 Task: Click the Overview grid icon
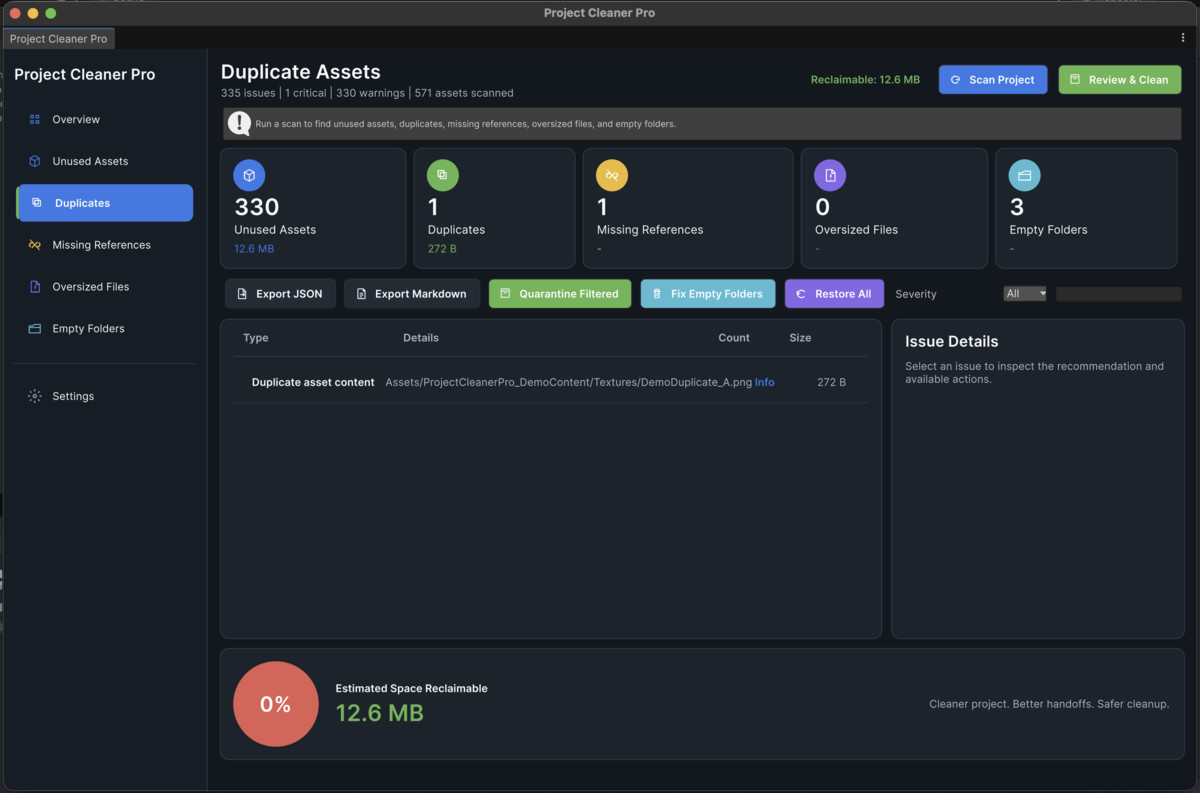(x=35, y=119)
